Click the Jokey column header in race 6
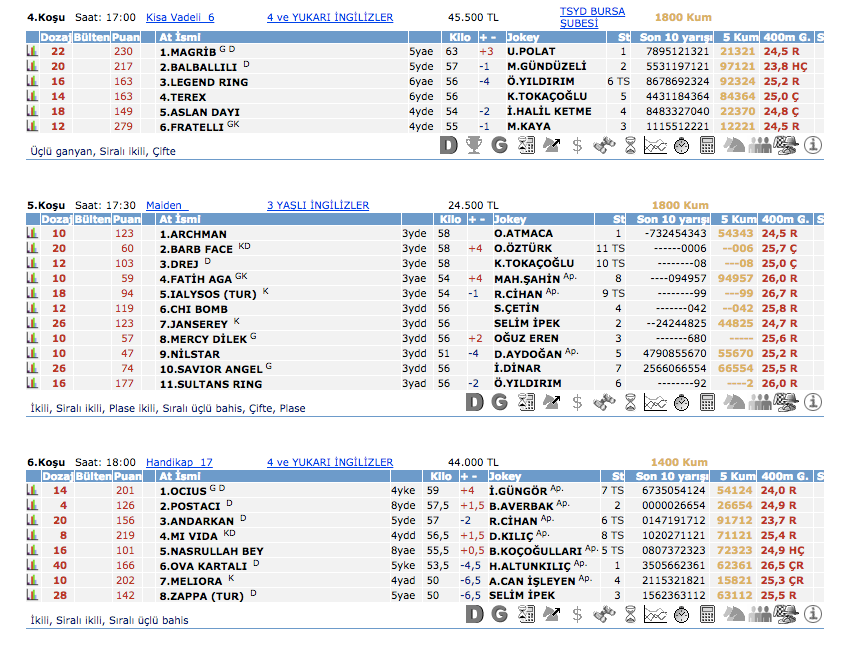 coord(509,477)
